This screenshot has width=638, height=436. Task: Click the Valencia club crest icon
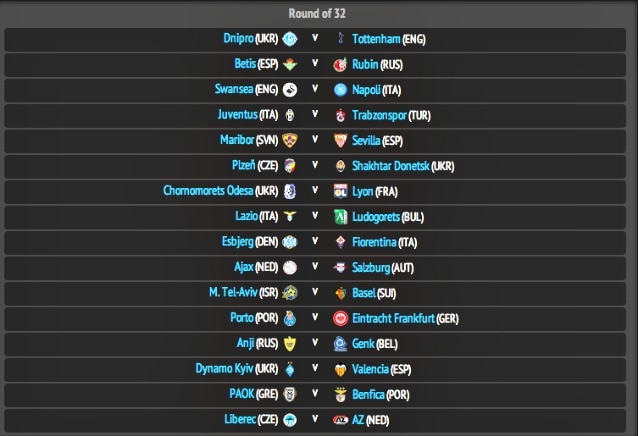coord(341,369)
